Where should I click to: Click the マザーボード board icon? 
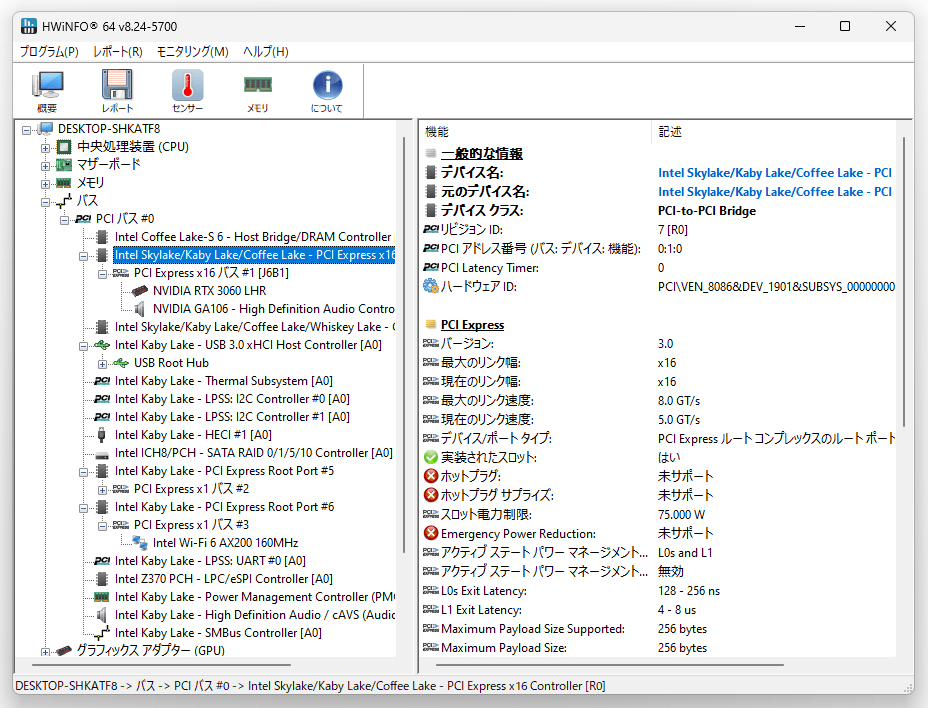pyautogui.click(x=64, y=165)
